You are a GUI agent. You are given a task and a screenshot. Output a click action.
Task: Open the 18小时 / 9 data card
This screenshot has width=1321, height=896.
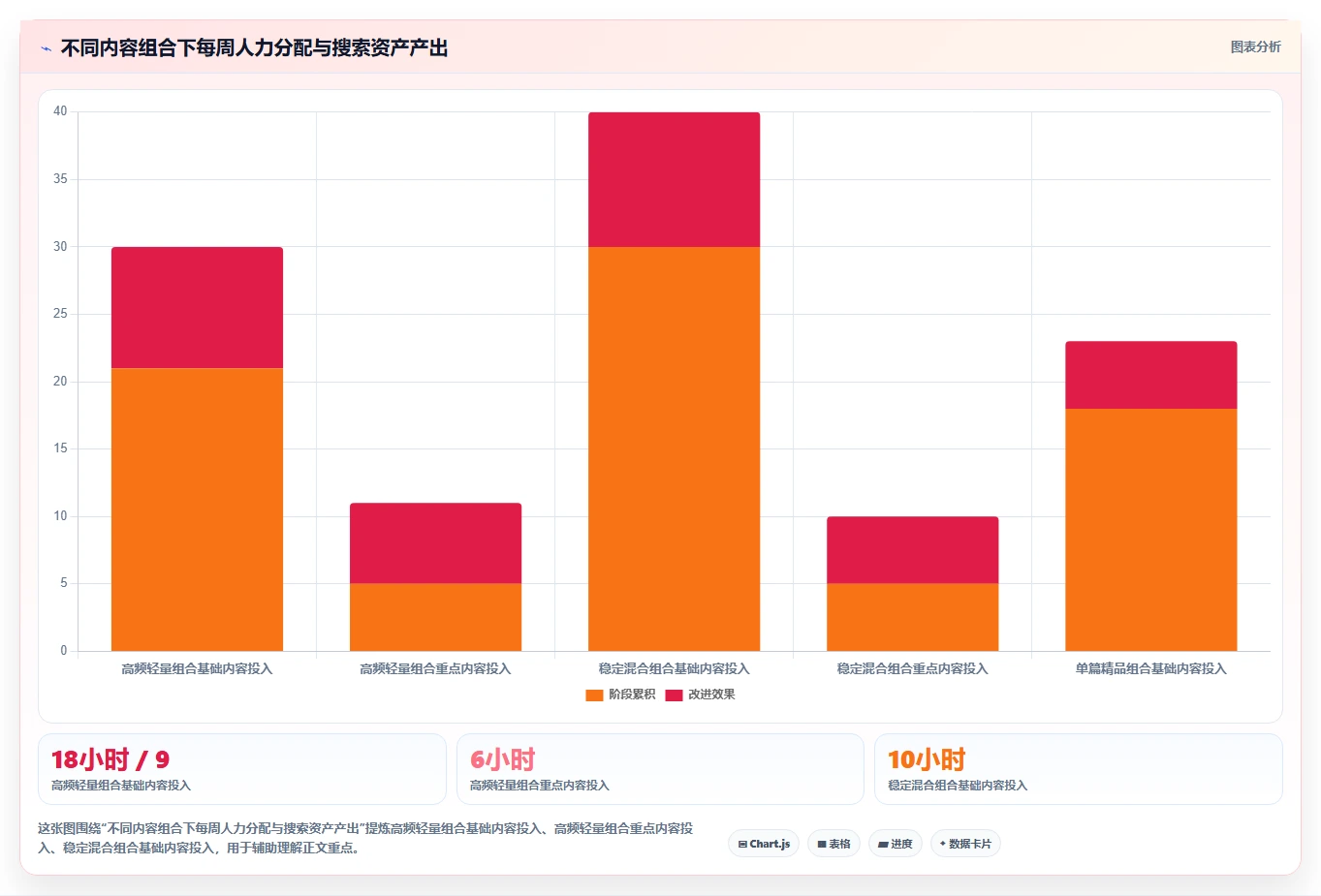(242, 769)
